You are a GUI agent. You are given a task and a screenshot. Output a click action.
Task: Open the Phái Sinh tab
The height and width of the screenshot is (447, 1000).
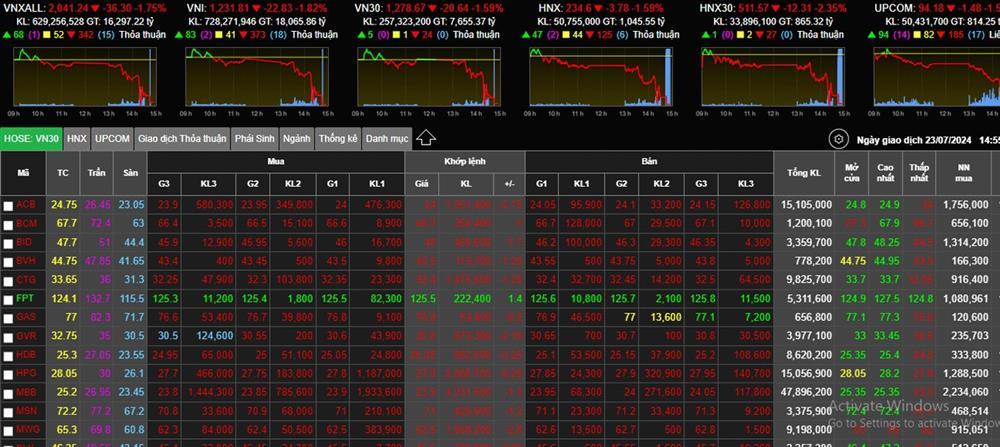(254, 138)
